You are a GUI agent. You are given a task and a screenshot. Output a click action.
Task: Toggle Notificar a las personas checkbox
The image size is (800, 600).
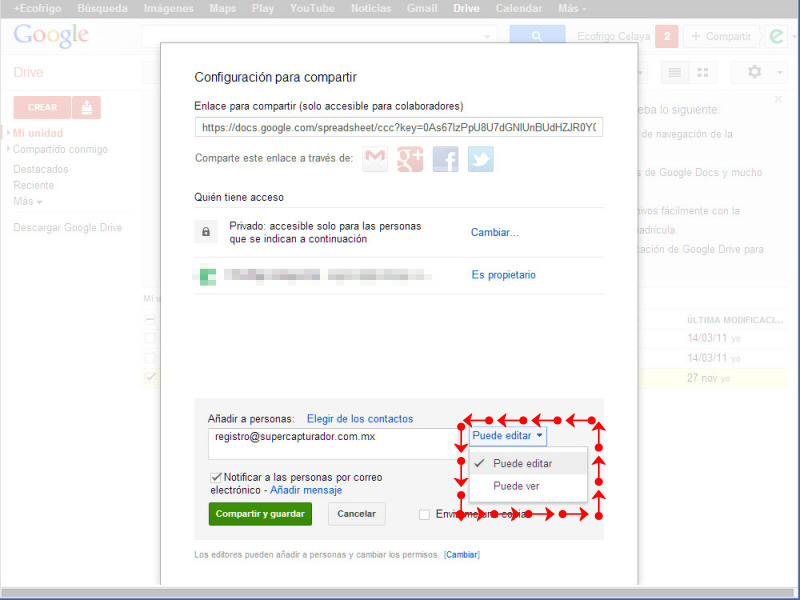216,478
